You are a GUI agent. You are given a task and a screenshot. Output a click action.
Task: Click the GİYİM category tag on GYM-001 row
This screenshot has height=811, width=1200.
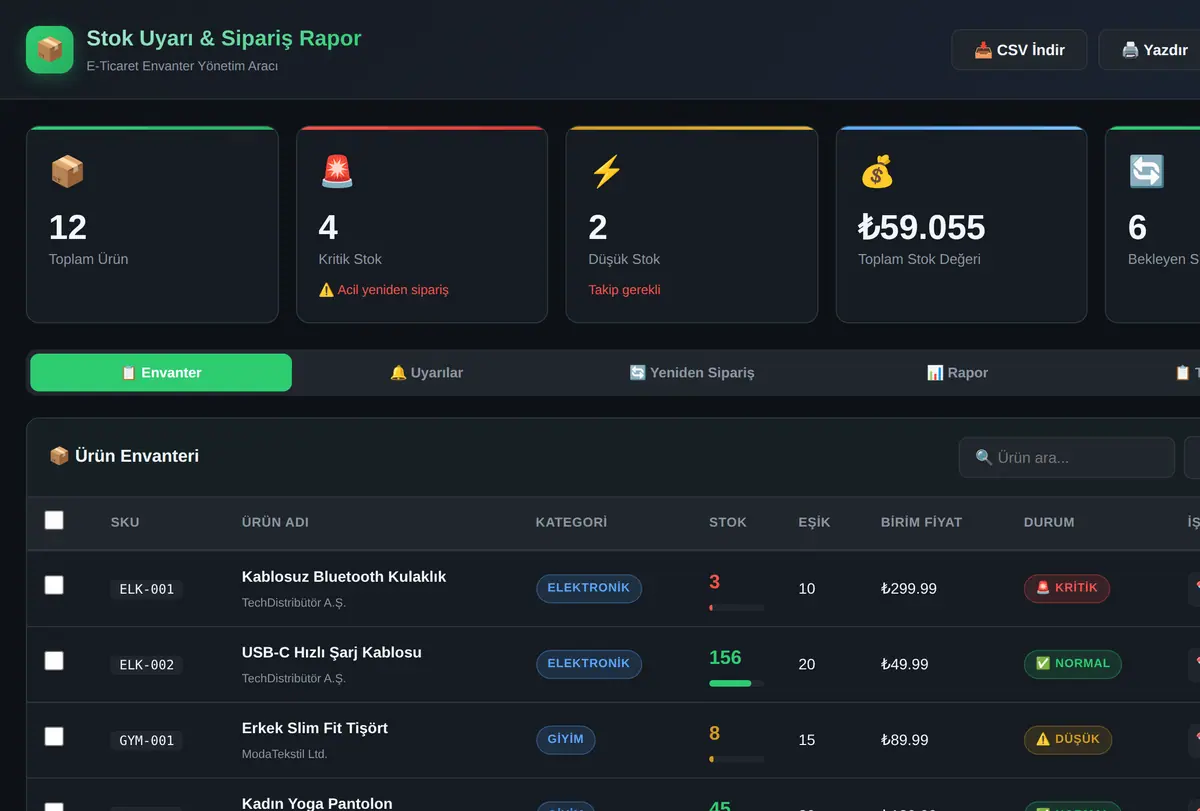click(x=566, y=740)
